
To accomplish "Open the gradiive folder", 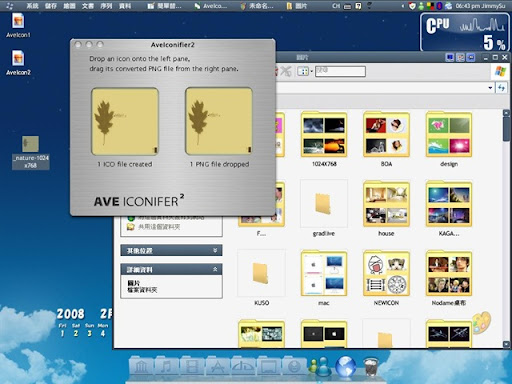I will pos(324,209).
